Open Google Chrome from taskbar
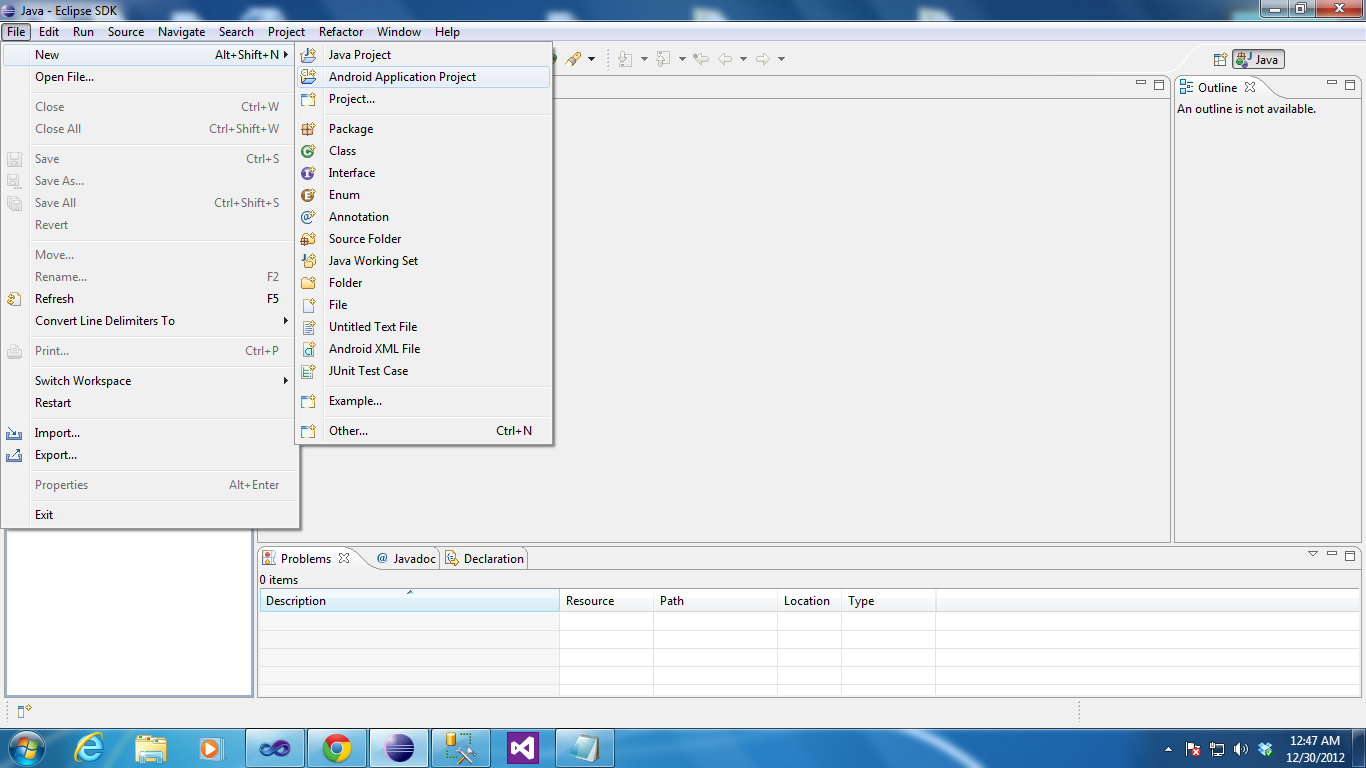 [x=336, y=748]
